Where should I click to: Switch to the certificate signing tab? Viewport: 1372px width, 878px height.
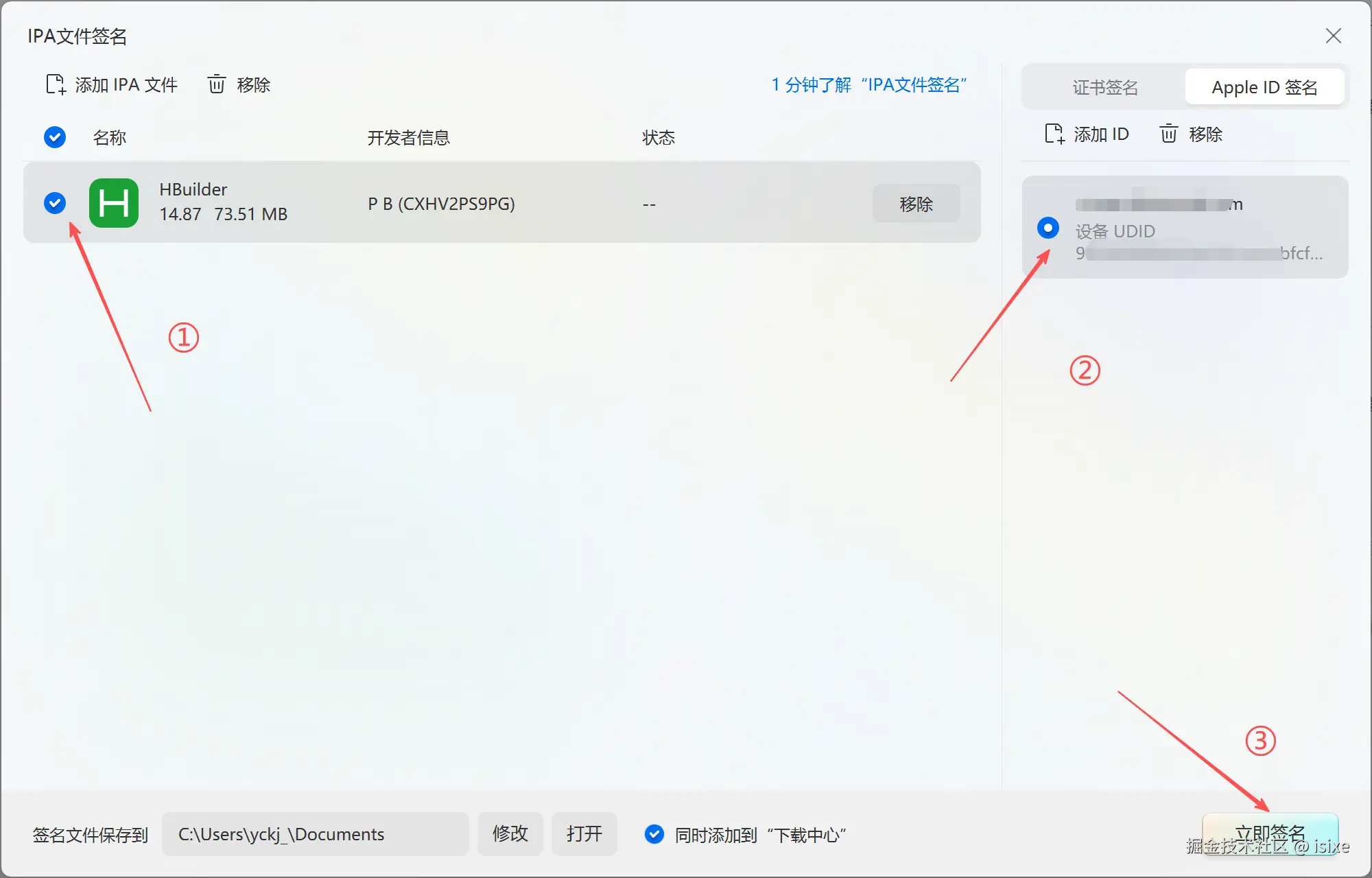(1104, 87)
